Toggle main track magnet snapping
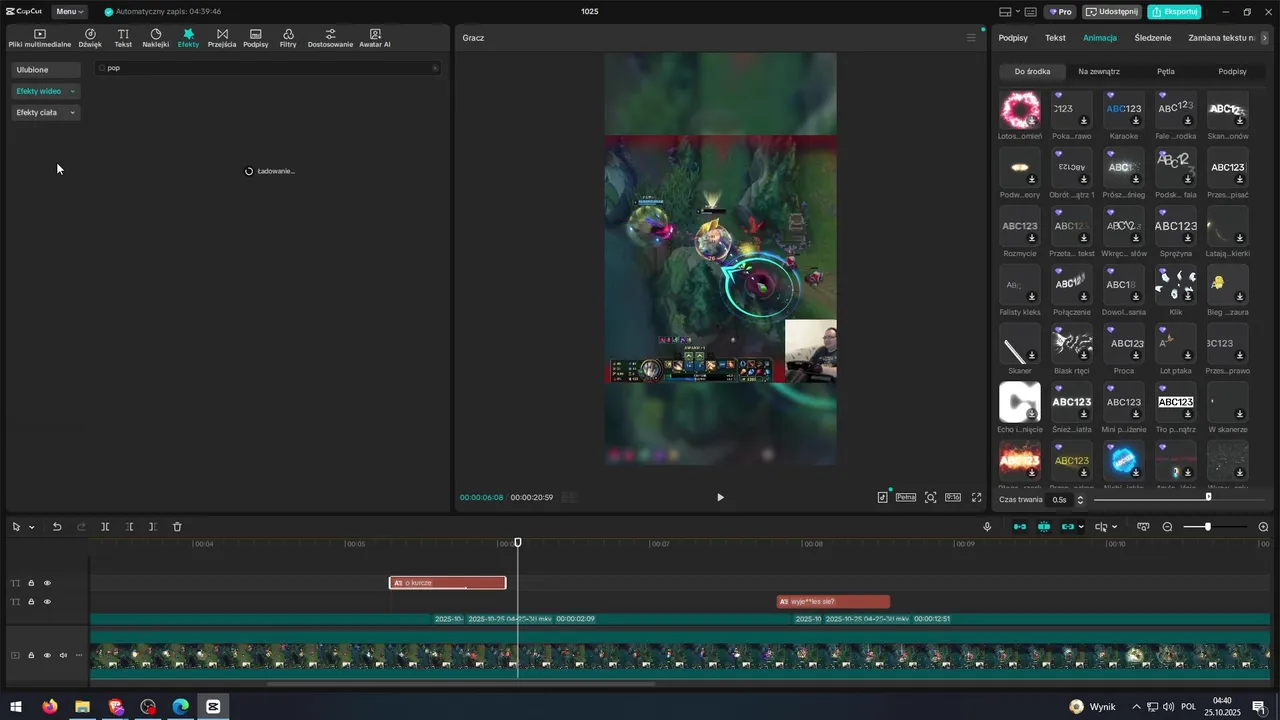The width and height of the screenshot is (1280, 720). point(1020,527)
